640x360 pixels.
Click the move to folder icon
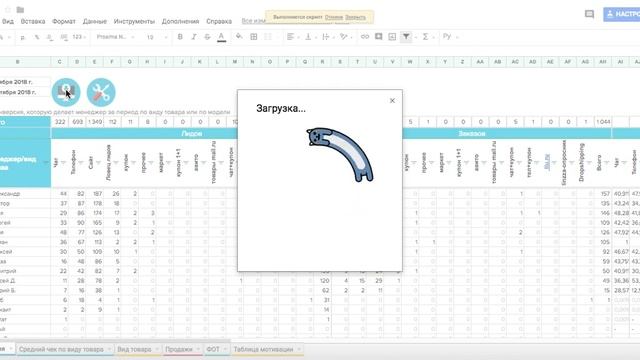coord(20,9)
